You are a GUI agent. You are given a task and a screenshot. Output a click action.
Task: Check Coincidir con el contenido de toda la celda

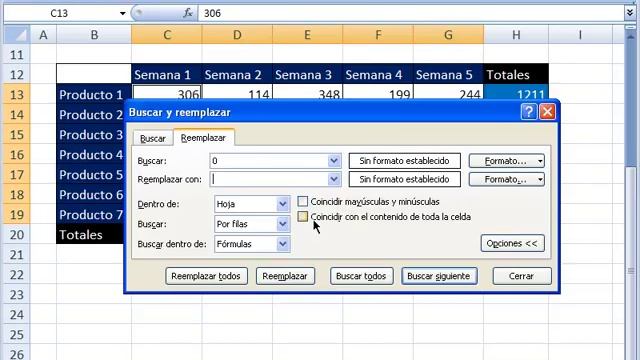tap(302, 216)
